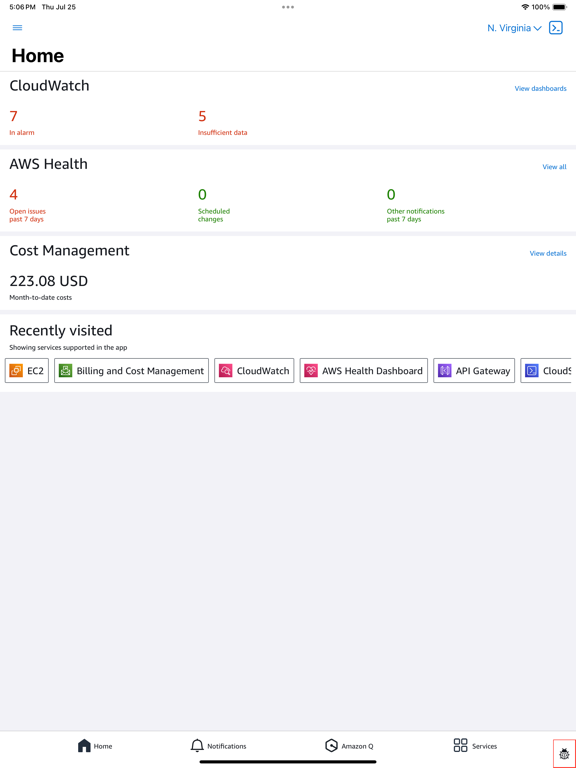Open the API Gateway button
The width and height of the screenshot is (576, 768).
click(x=474, y=371)
